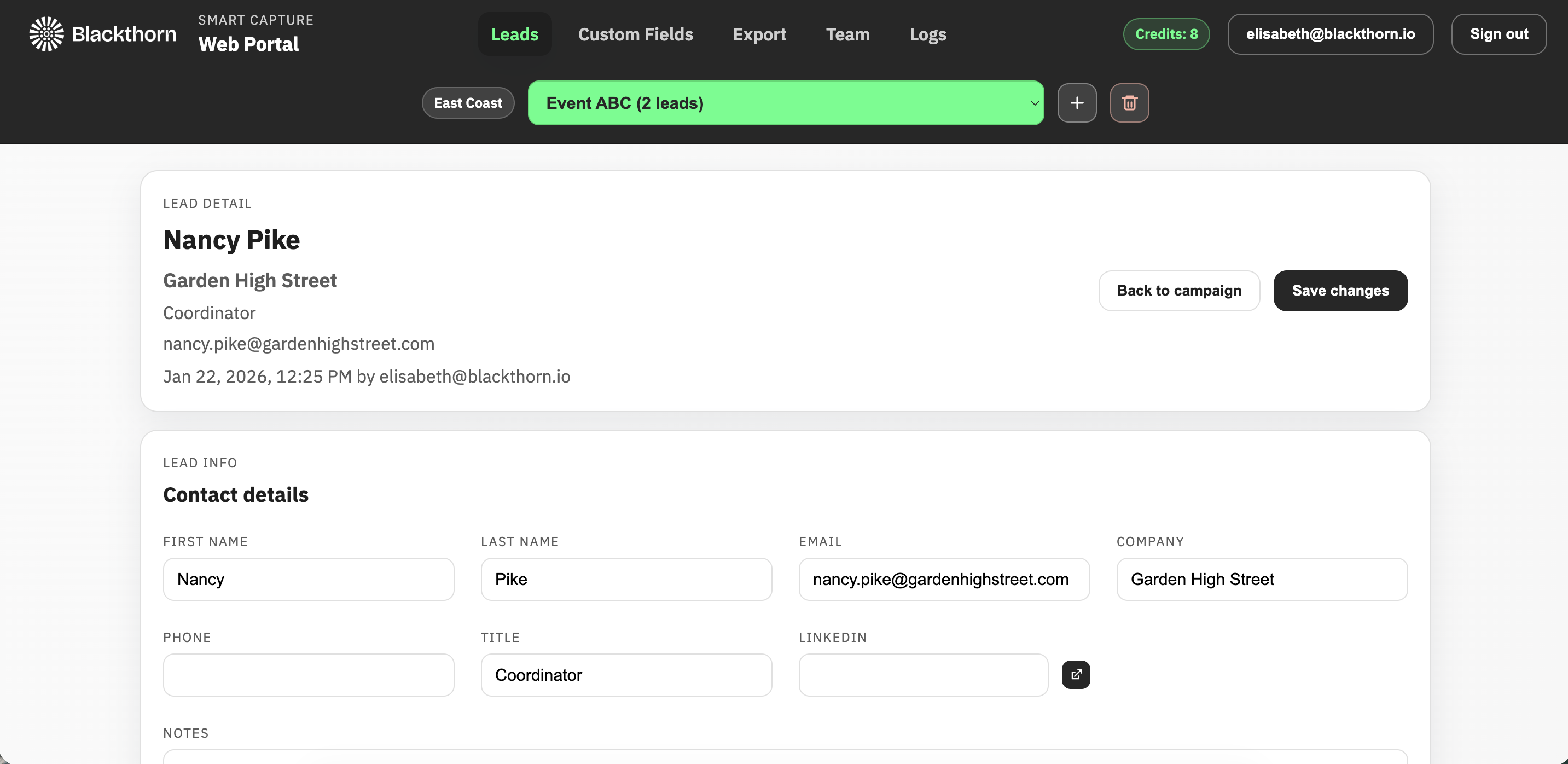1568x764 pixels.
Task: Click the plus icon to add a campaign
Action: [1077, 102]
